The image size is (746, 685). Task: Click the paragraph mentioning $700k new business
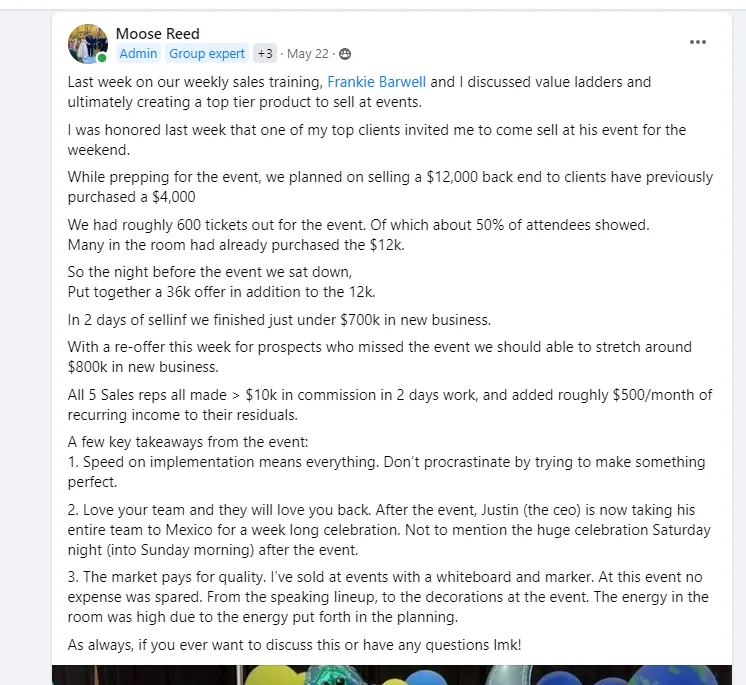pyautogui.click(x=279, y=320)
